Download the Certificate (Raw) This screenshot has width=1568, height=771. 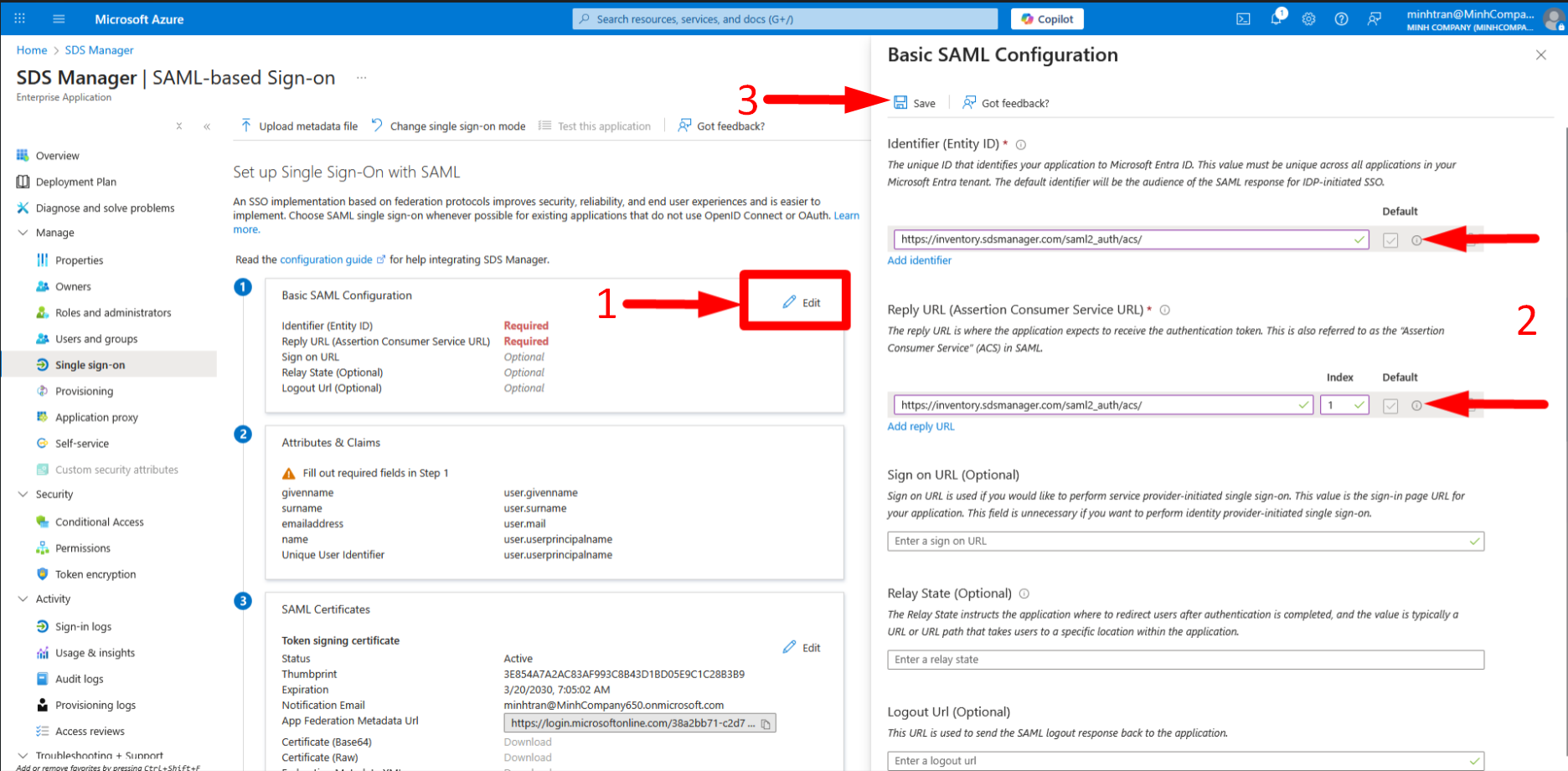pyautogui.click(x=528, y=758)
